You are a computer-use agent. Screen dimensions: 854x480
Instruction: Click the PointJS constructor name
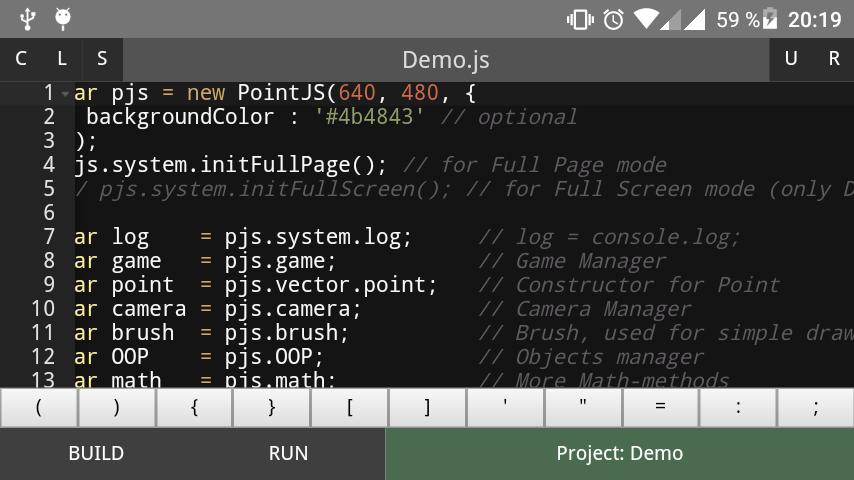click(x=281, y=93)
